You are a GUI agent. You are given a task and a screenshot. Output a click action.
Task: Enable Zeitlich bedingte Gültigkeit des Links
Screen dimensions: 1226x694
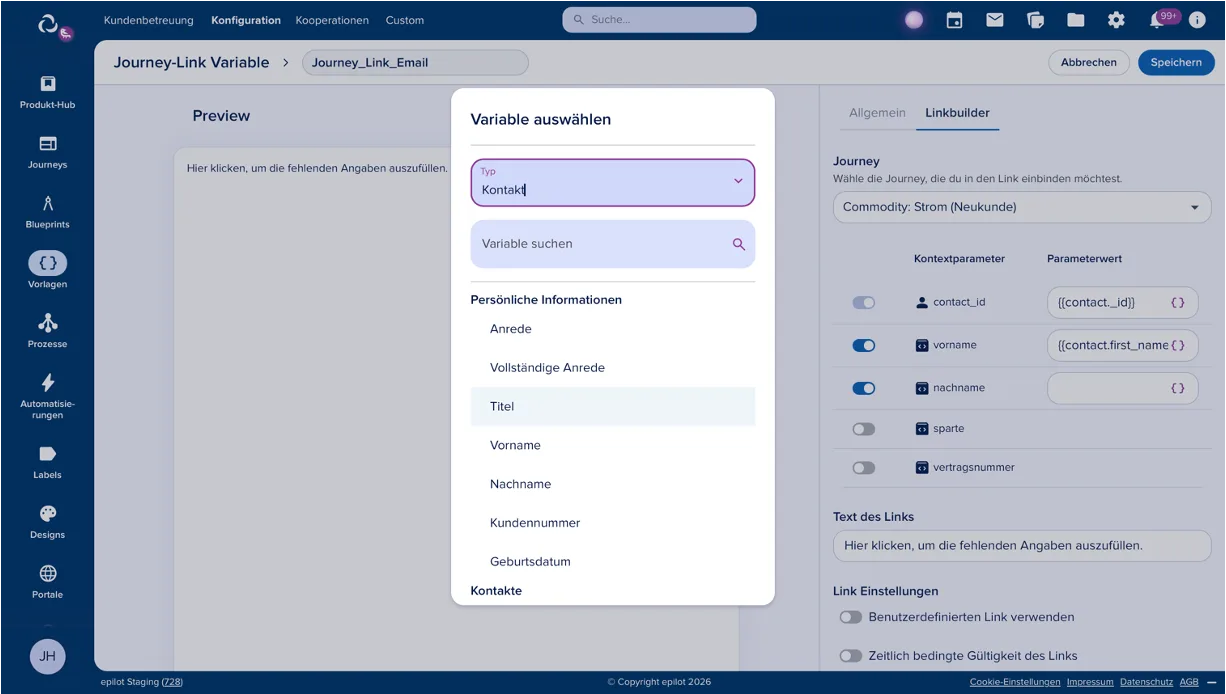click(x=851, y=656)
